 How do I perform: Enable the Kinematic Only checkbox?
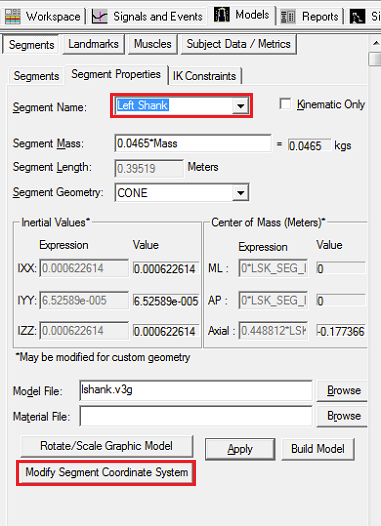(285, 104)
